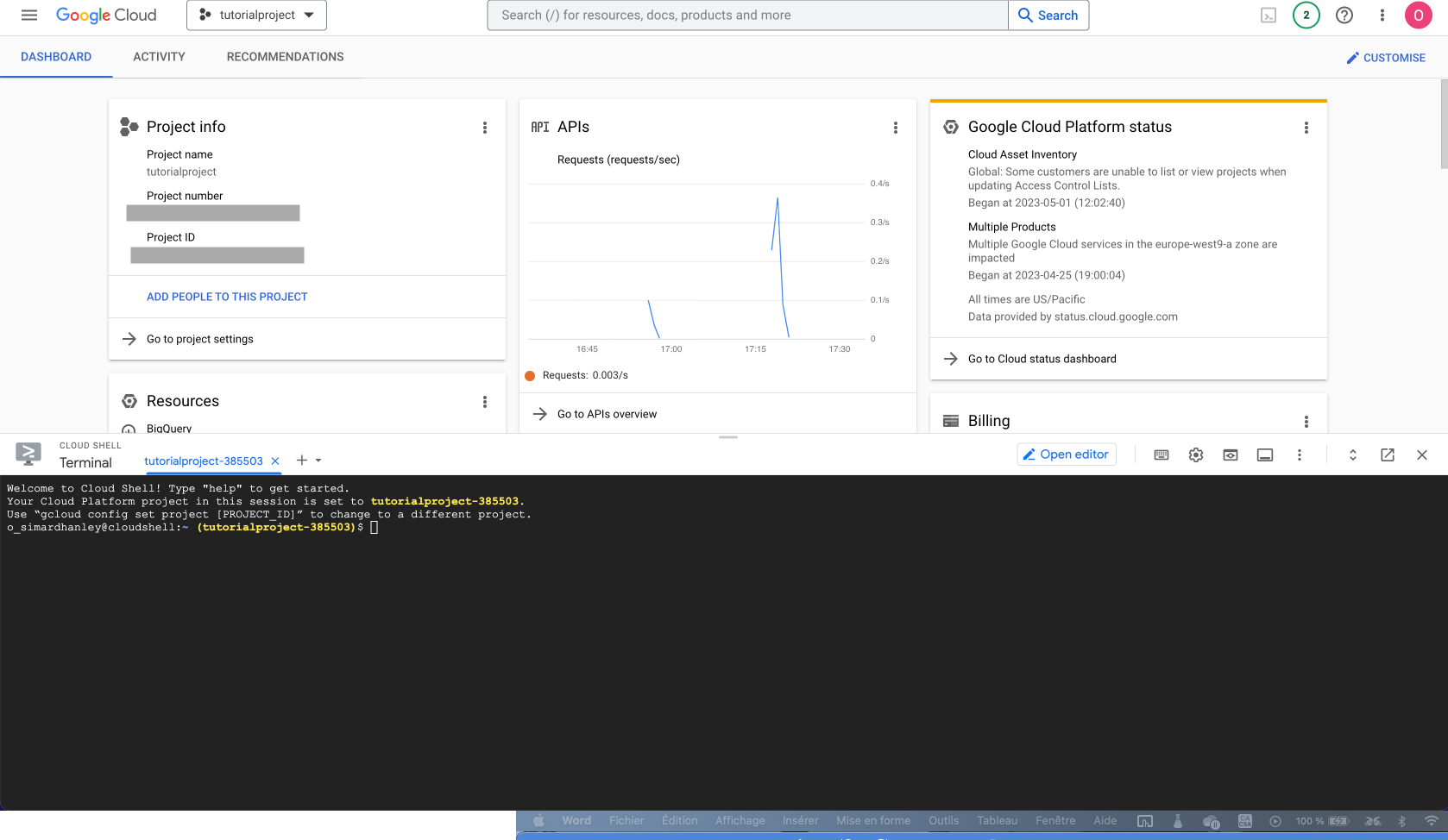Select the tutorialproject-385503 terminal tab
Screen dimensions: 1448x840
(204, 461)
